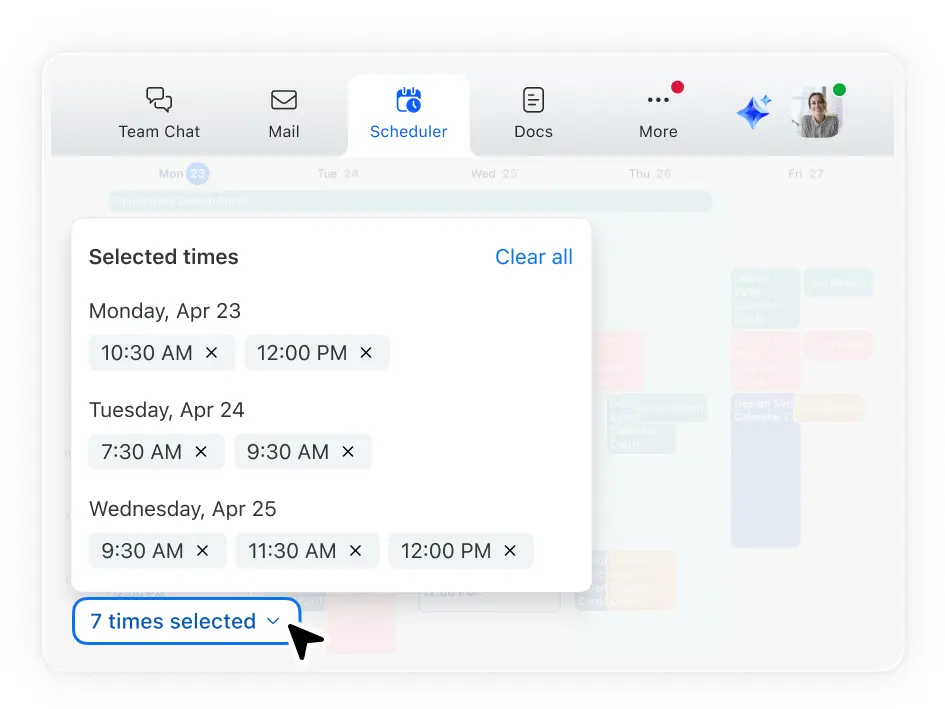
Task: Remove the Tuesday 9:30 AM time
Action: tap(348, 452)
